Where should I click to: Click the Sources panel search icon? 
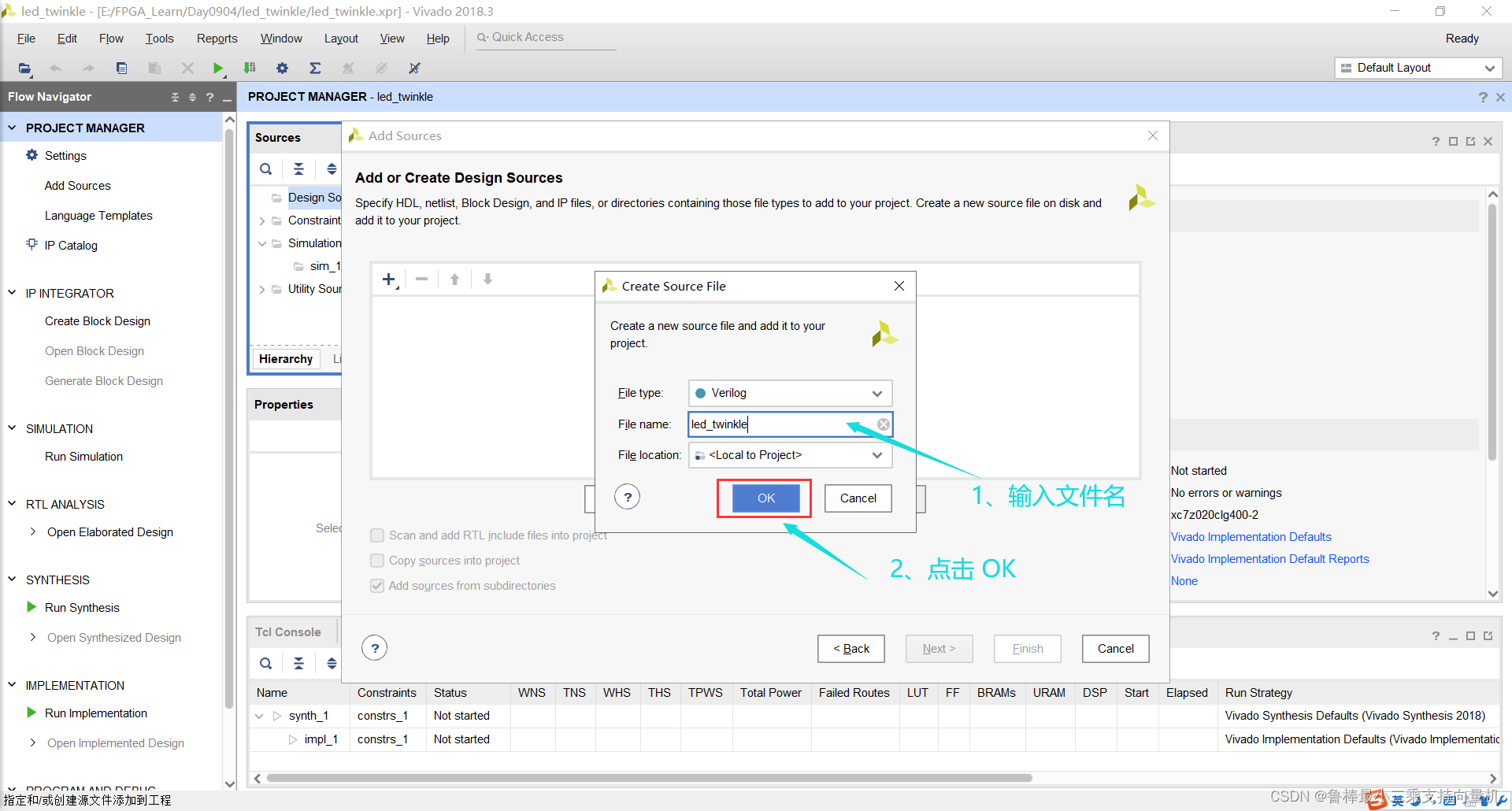point(266,168)
